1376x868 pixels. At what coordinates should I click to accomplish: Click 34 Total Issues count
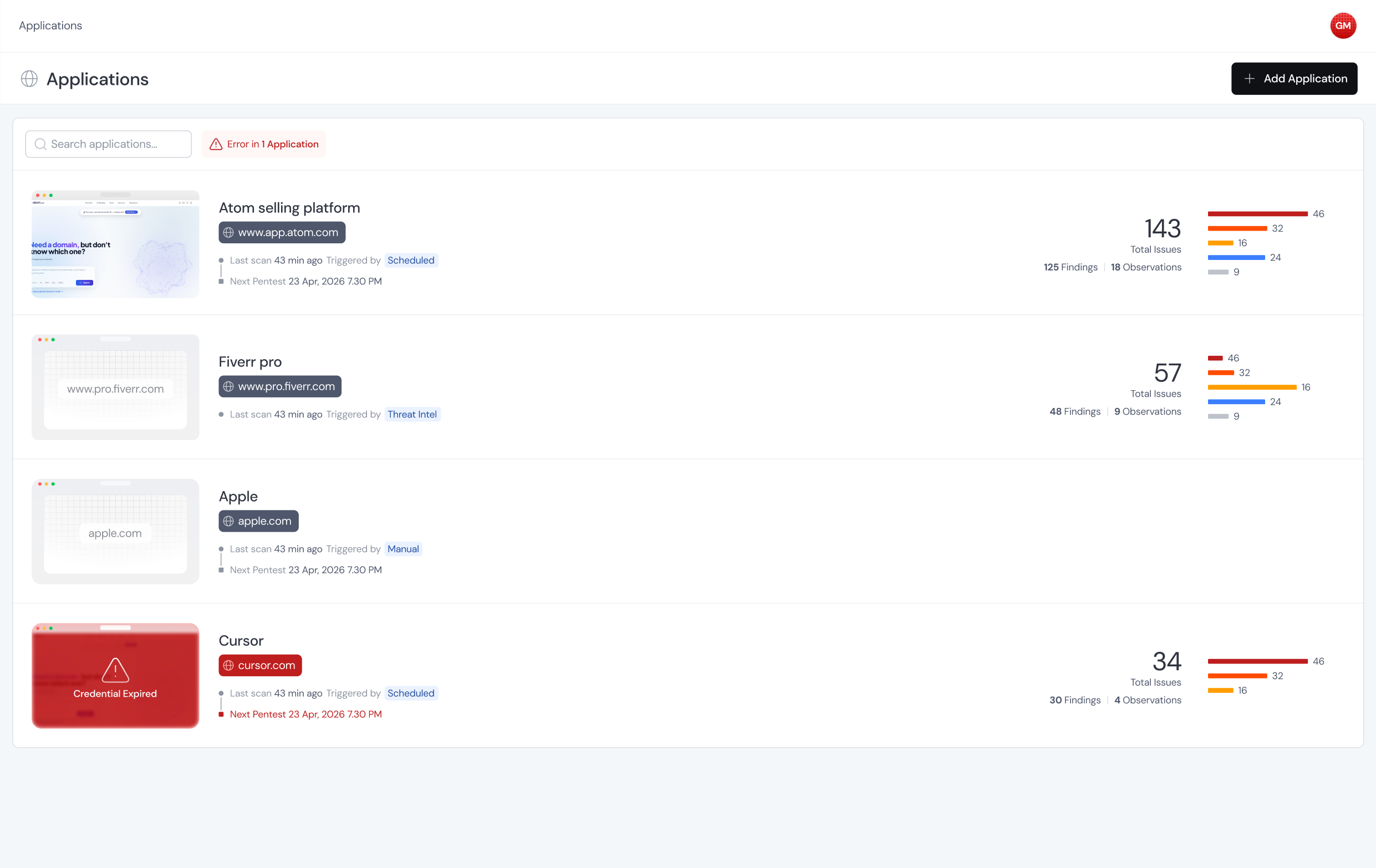point(1167,662)
